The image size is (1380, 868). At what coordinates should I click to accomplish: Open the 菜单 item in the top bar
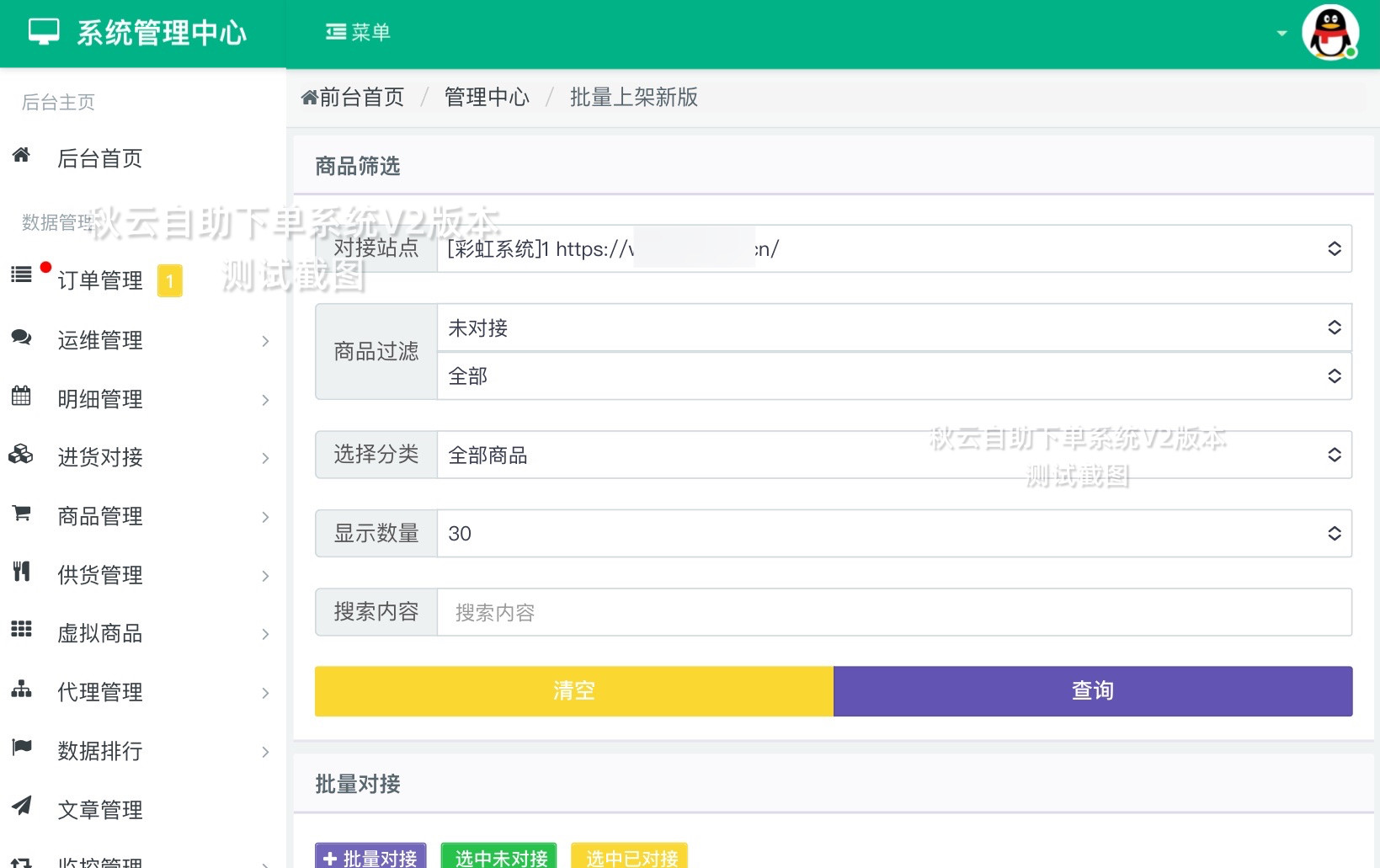(x=357, y=32)
